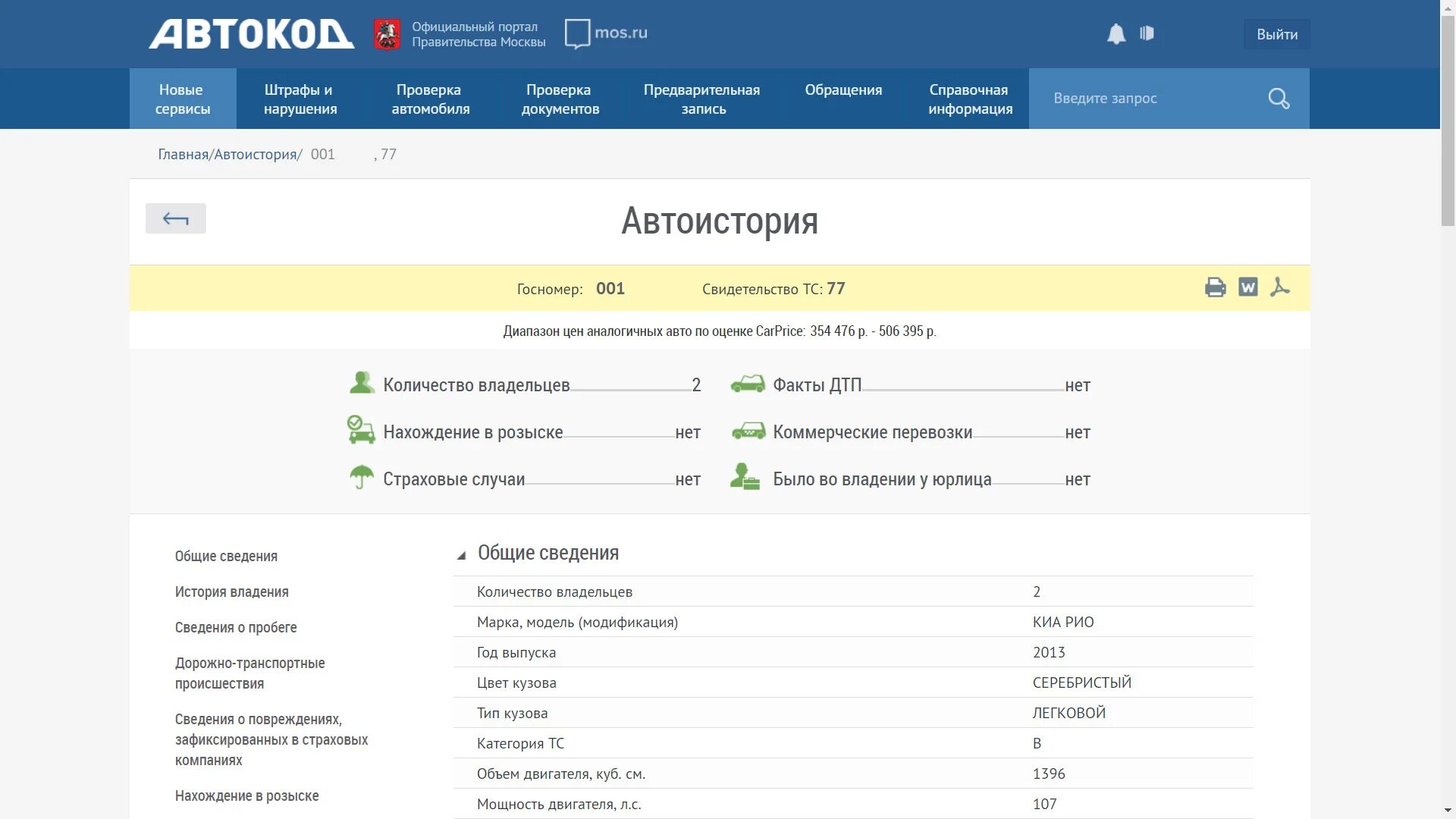Open the mos.ru portal link

[607, 33]
